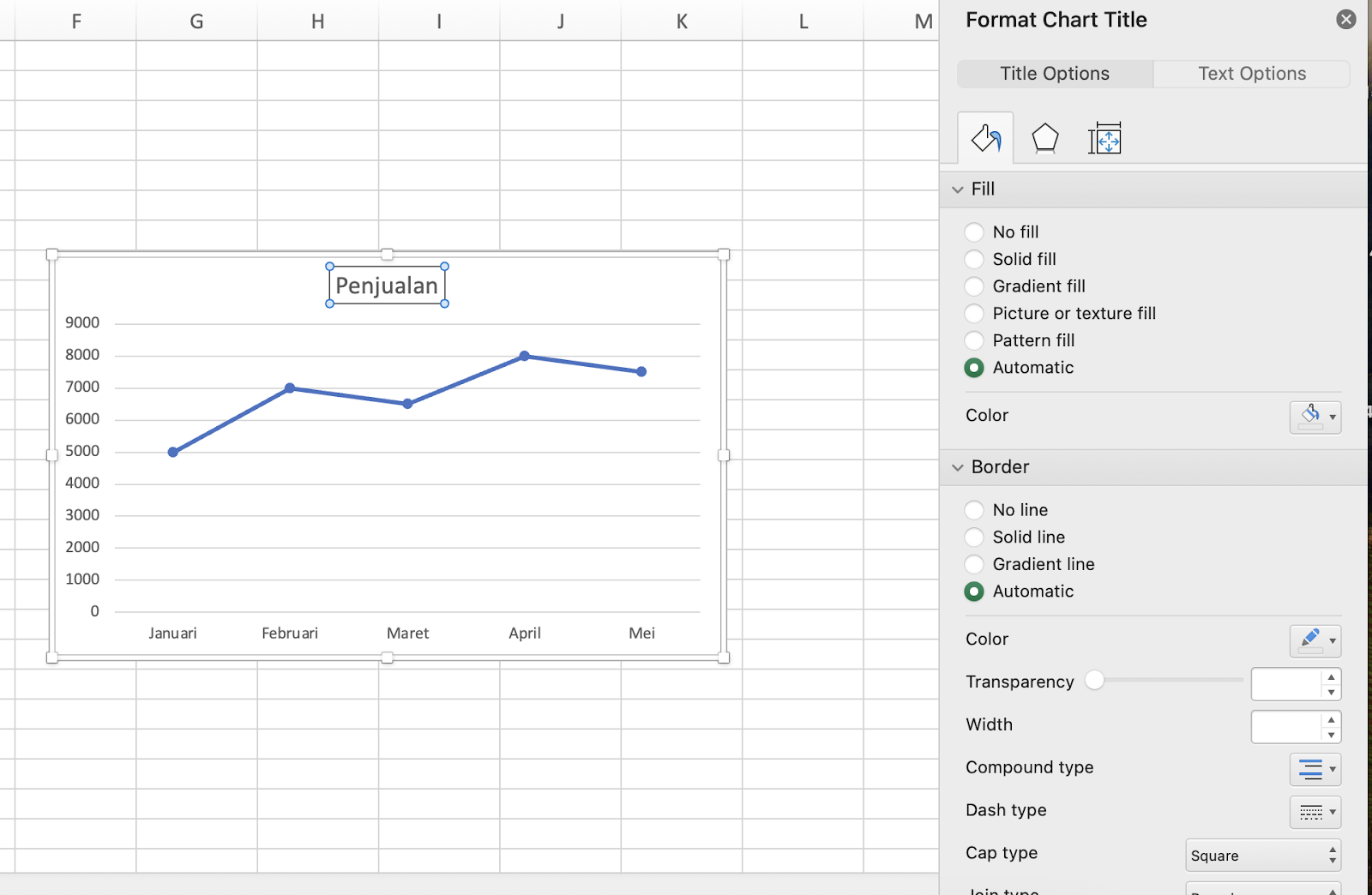The height and width of the screenshot is (895, 1372).
Task: Select column header G
Action: tap(196, 21)
